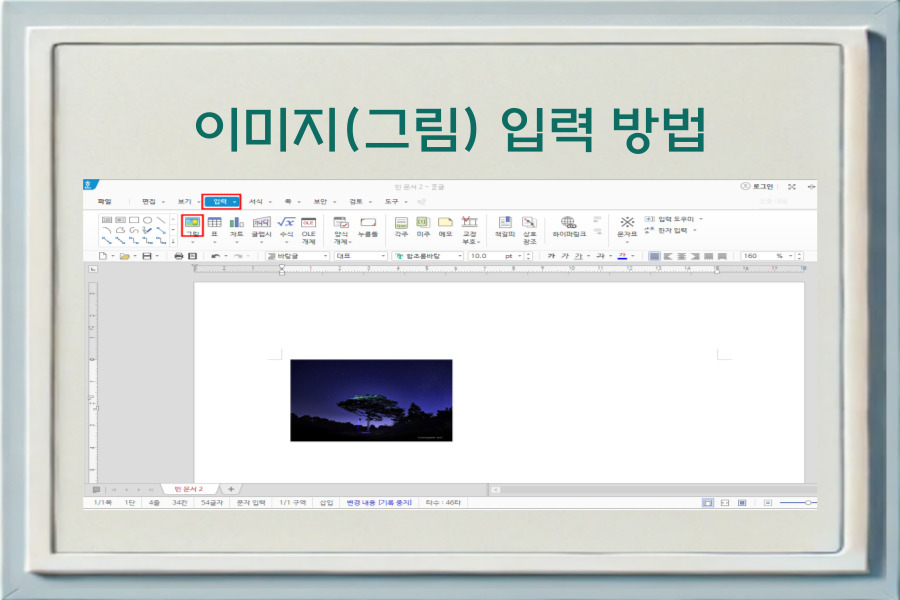
Task: Select the arc shape in the shape gallery
Action: point(107,230)
